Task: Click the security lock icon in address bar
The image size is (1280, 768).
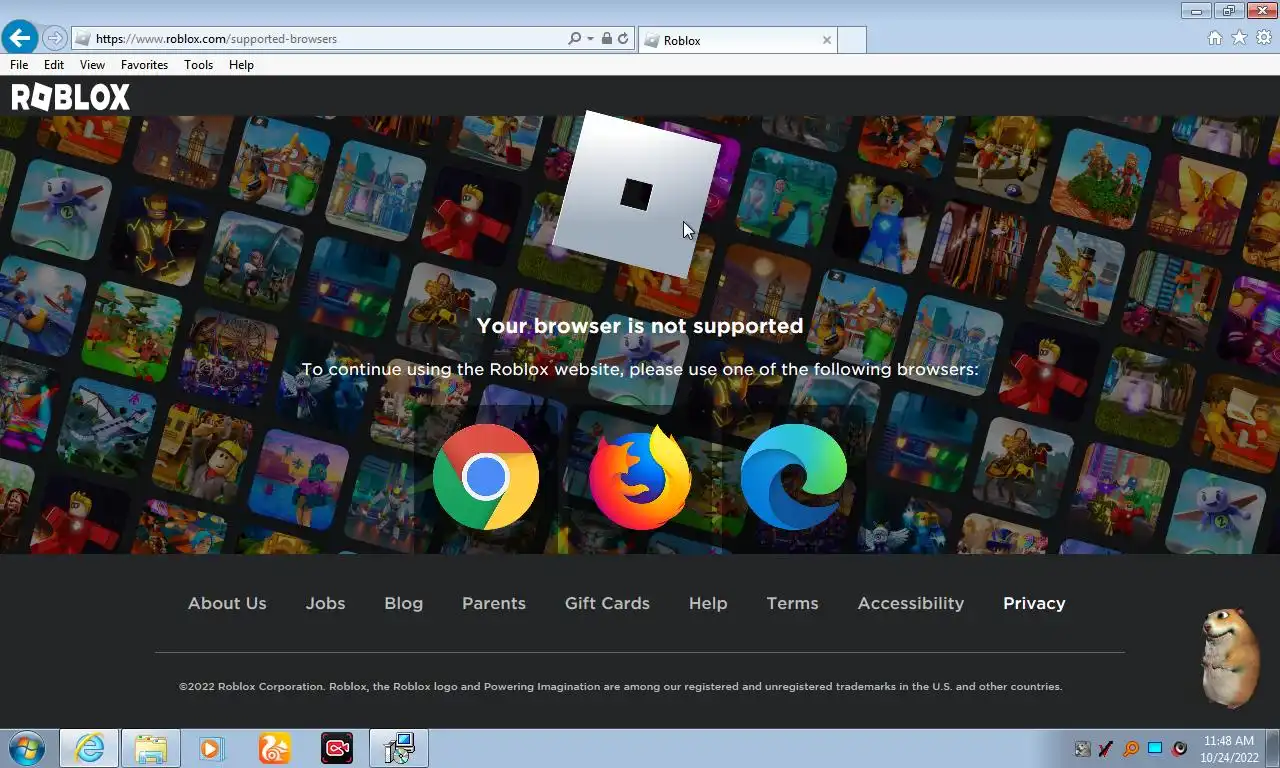Action: tap(606, 39)
